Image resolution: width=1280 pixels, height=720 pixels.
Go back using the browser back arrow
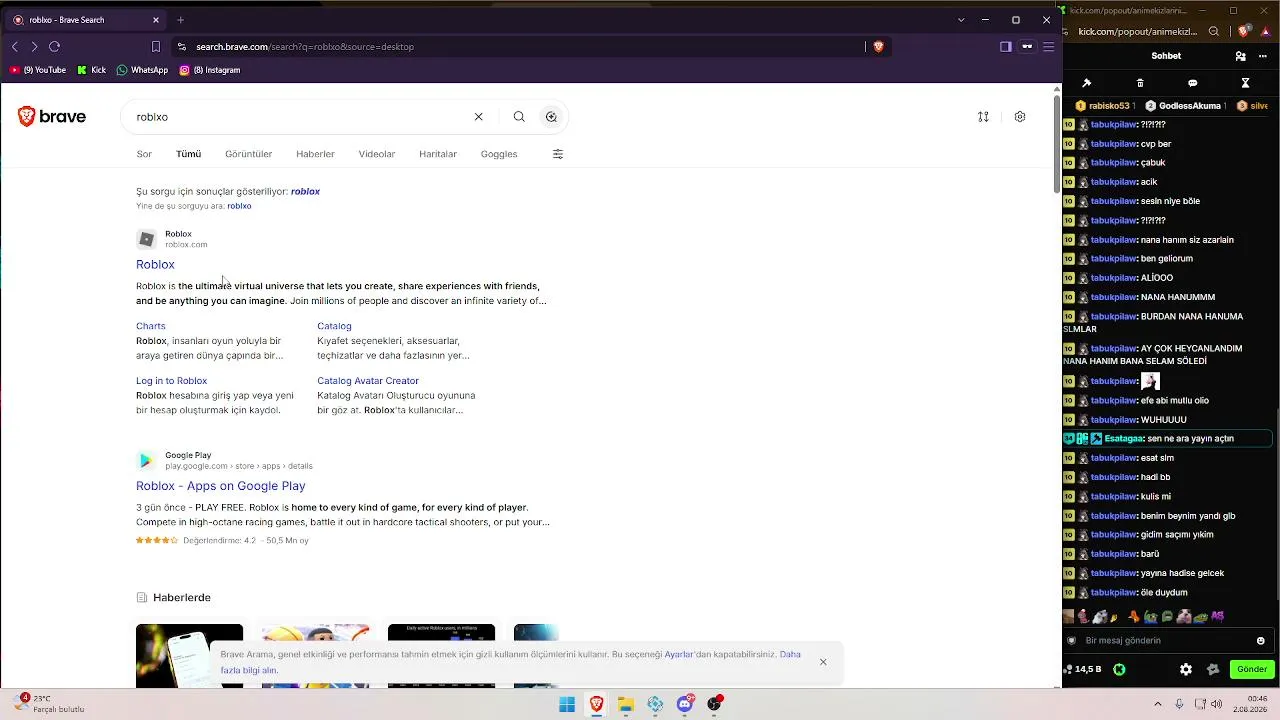click(x=14, y=47)
